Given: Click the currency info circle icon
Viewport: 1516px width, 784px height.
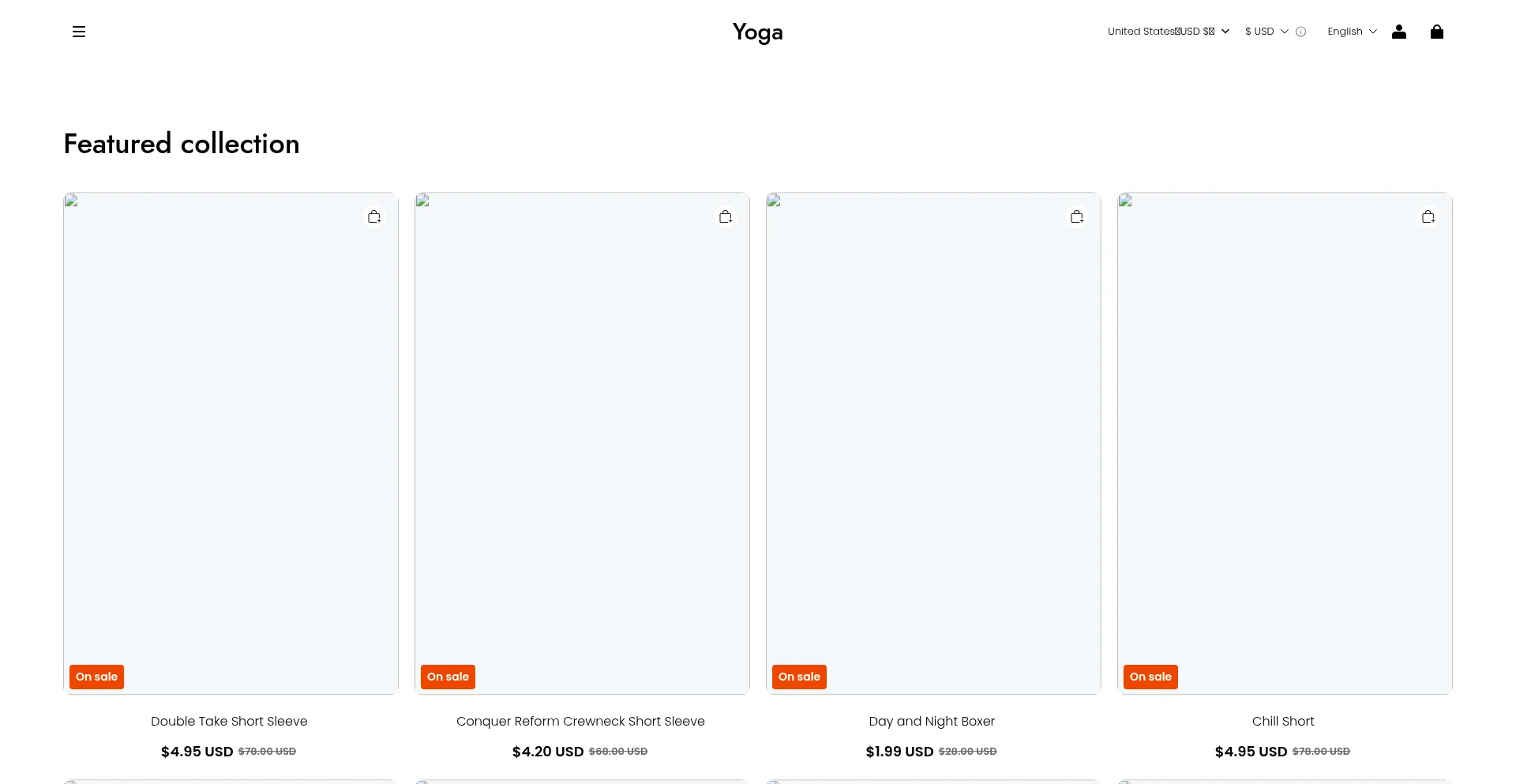Looking at the screenshot, I should tap(1301, 32).
